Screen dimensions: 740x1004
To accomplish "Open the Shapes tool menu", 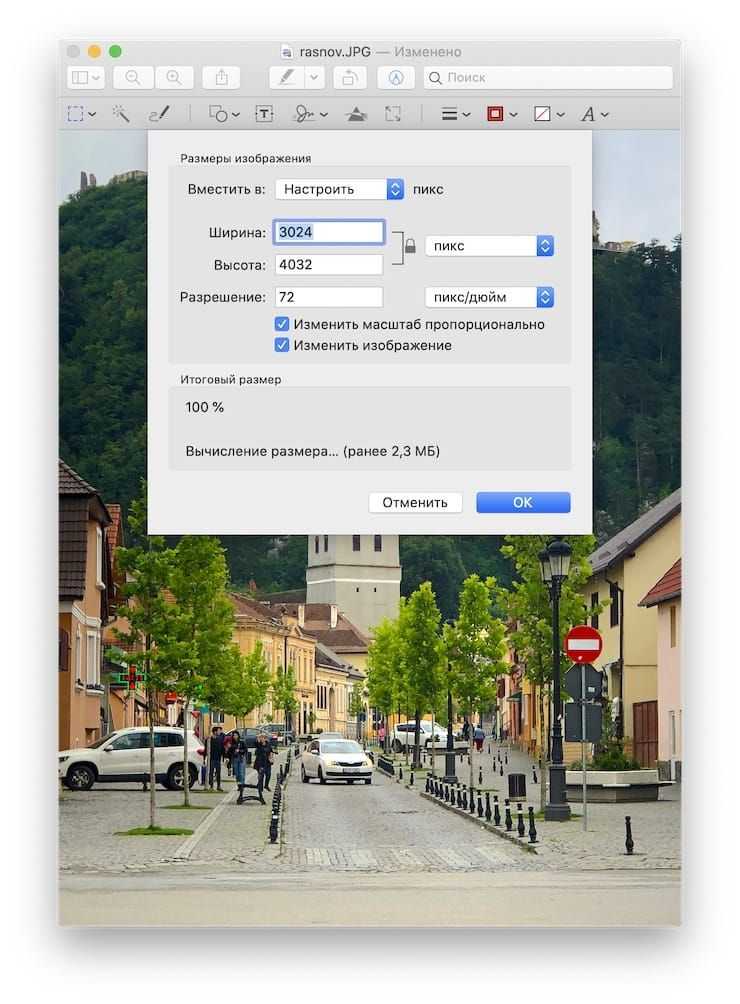I will click(x=224, y=114).
